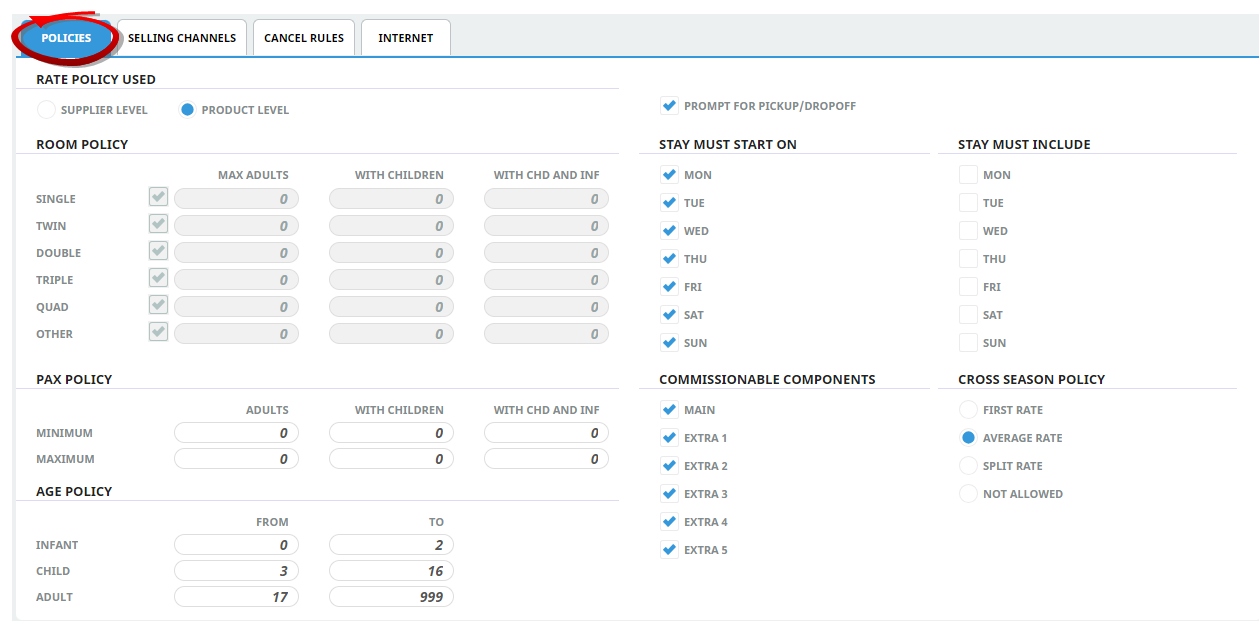Uncheck FRI under Stay Must Start On

pyautogui.click(x=669, y=286)
